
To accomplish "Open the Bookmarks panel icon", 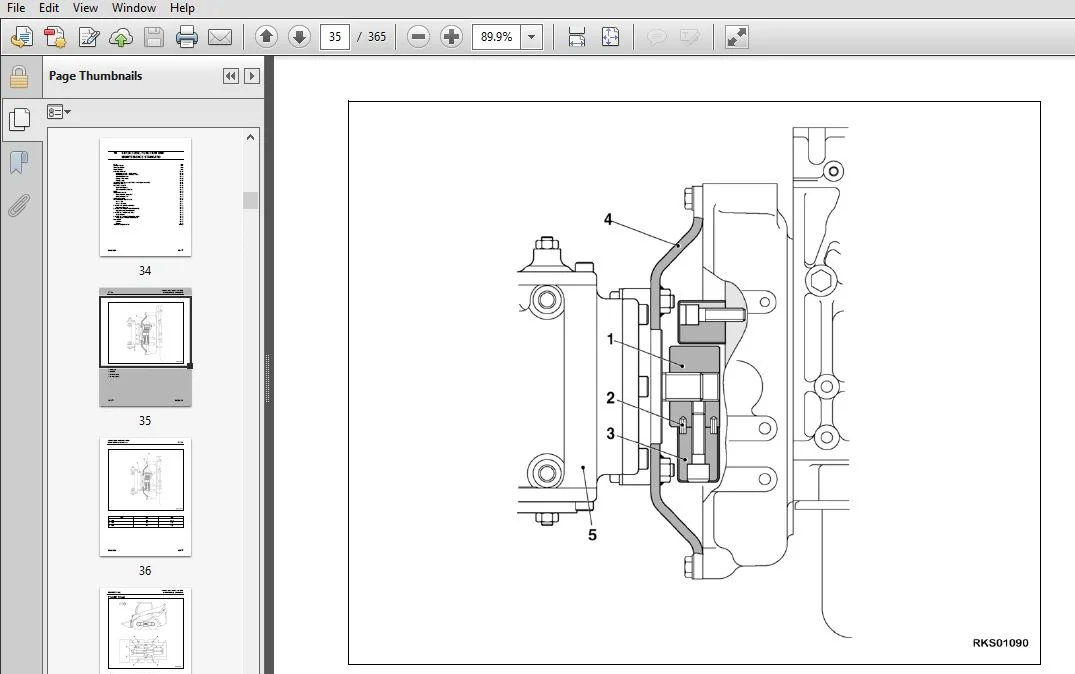I will tap(19, 163).
